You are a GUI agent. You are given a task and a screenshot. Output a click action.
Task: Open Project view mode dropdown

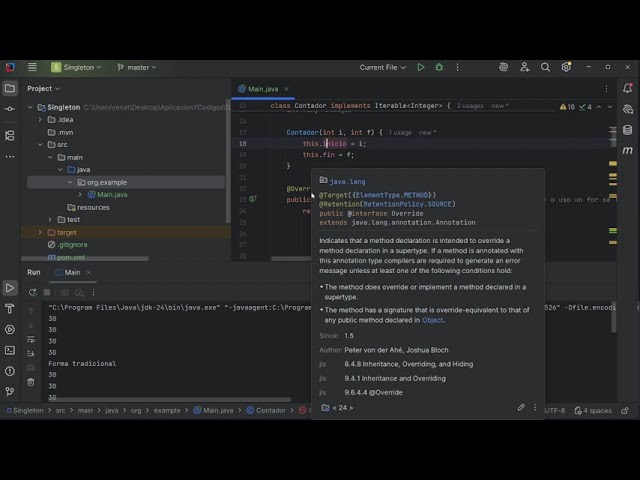click(43, 89)
